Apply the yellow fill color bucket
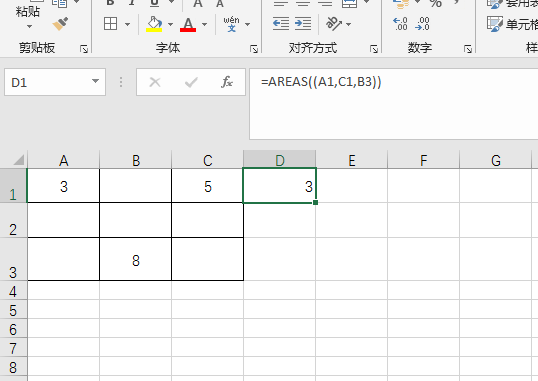 [x=154, y=24]
